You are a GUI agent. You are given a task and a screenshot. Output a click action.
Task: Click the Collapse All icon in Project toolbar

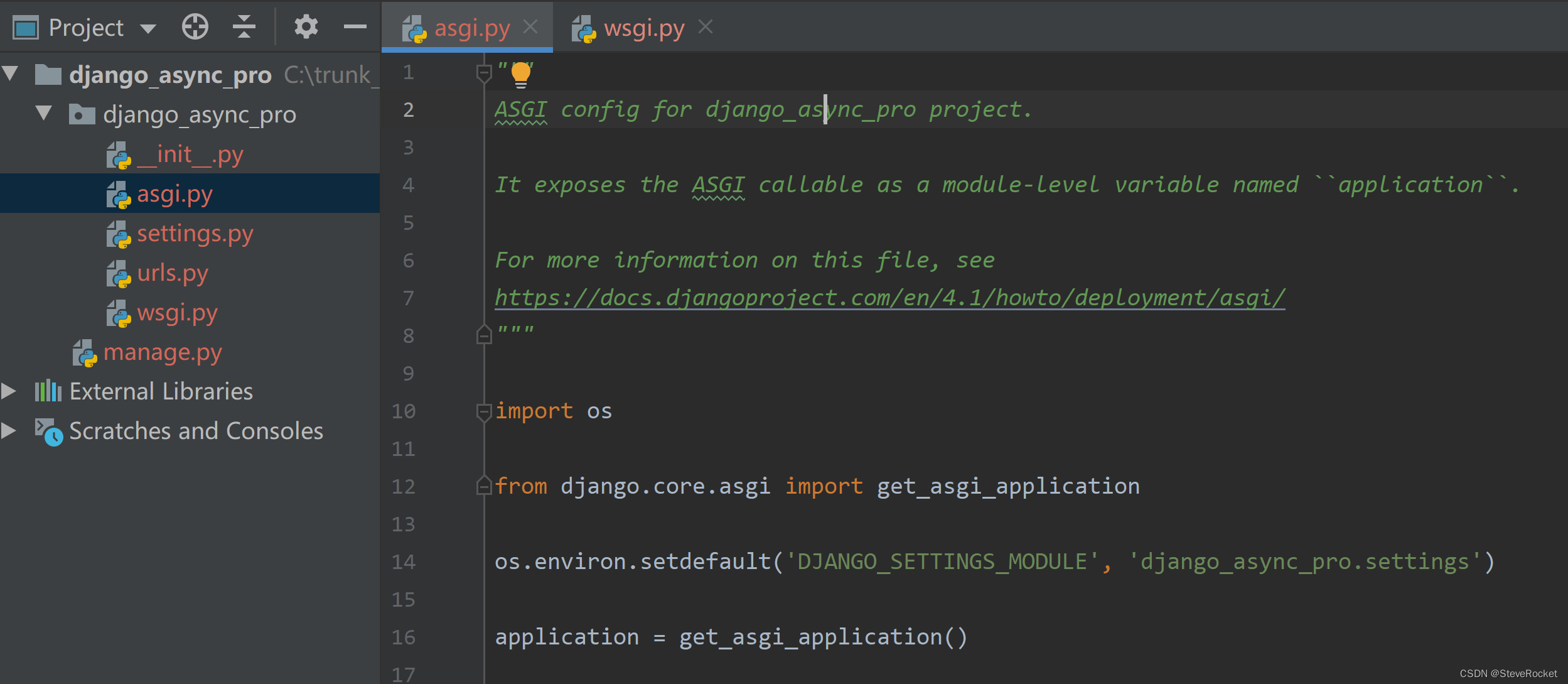click(244, 26)
